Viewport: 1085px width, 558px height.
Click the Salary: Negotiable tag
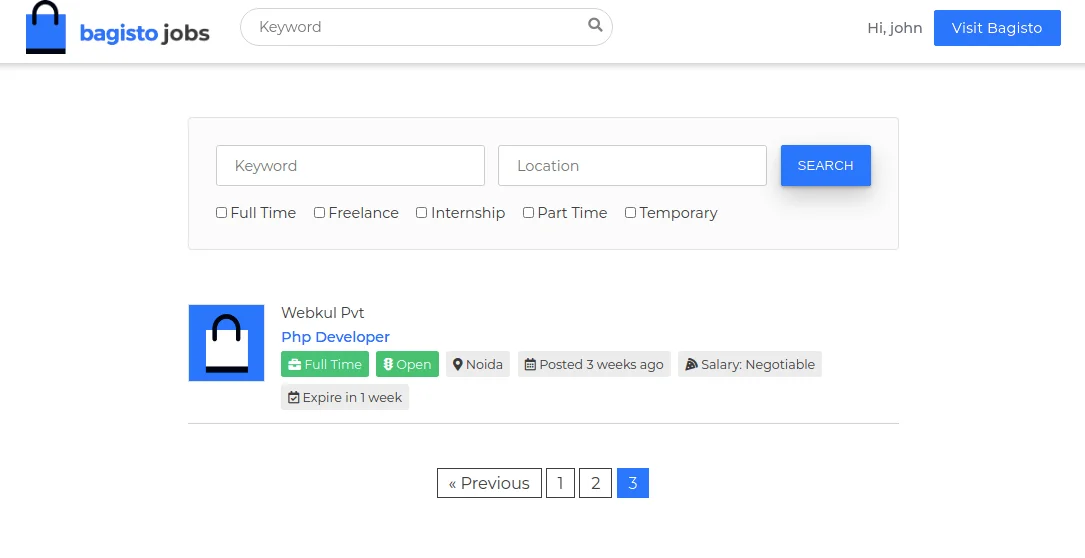click(750, 364)
